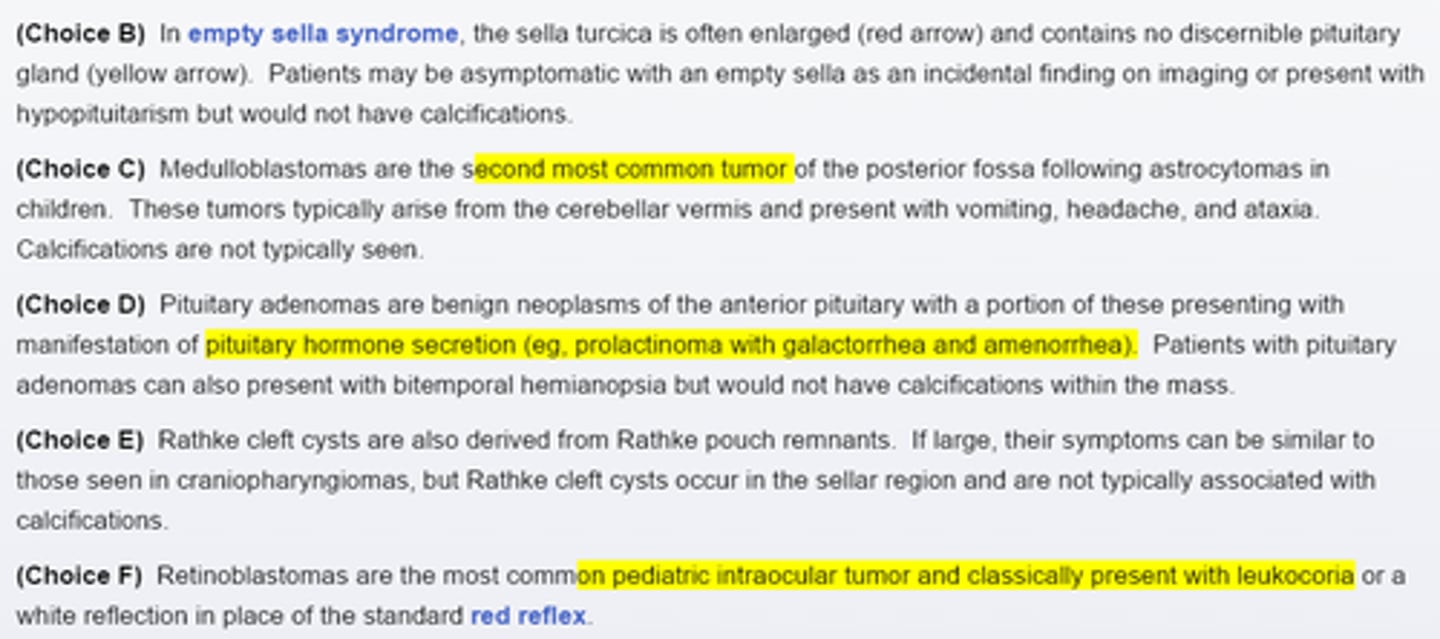Click the "(Choice D)" label

[x=80, y=305]
